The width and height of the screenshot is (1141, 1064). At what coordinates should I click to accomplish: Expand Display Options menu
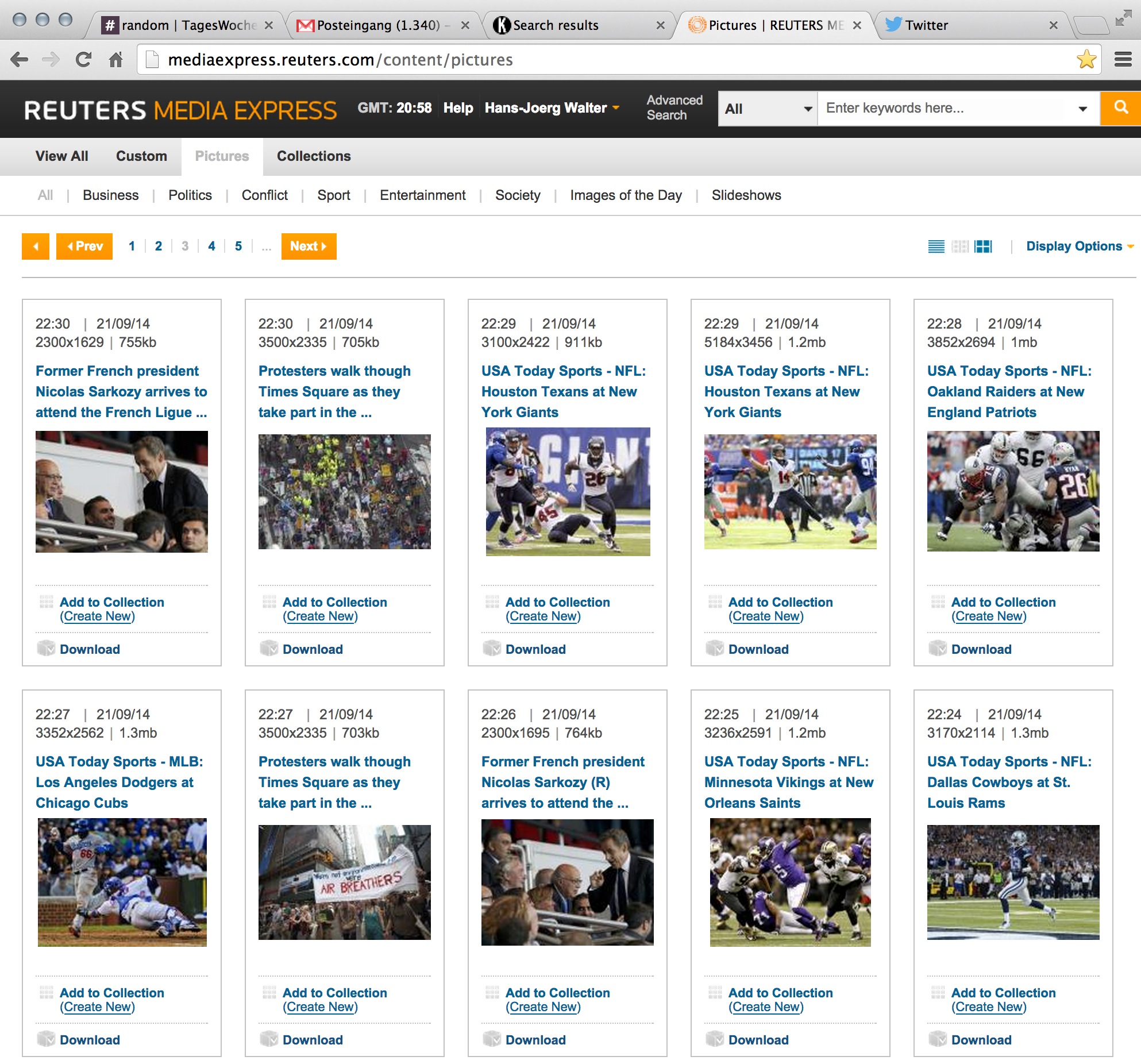tap(1080, 246)
